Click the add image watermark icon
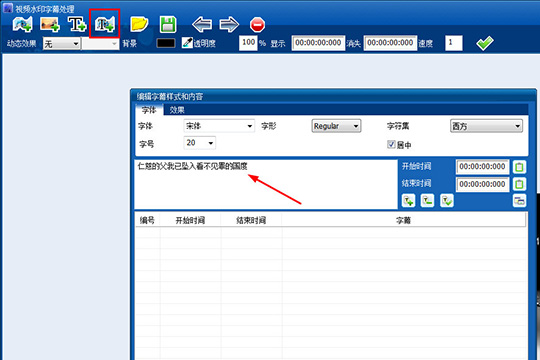Viewport: 540px width, 360px height. [x=50, y=24]
